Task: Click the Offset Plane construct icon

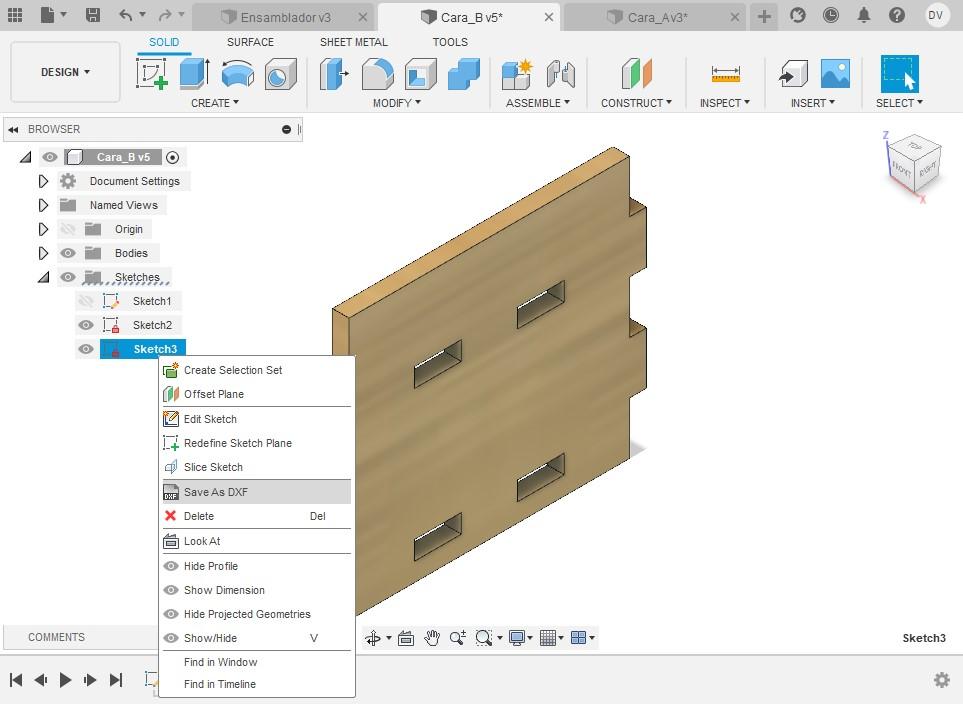Action: tap(636, 74)
